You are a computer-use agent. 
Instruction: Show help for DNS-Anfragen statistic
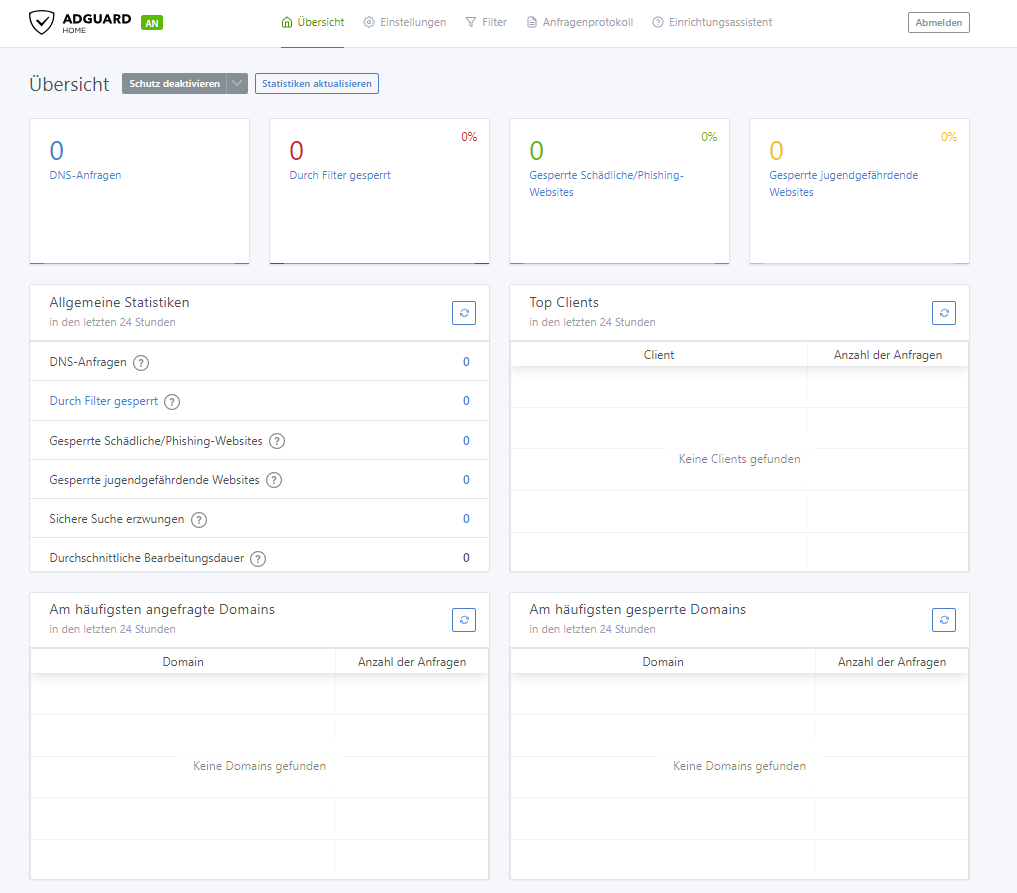141,363
